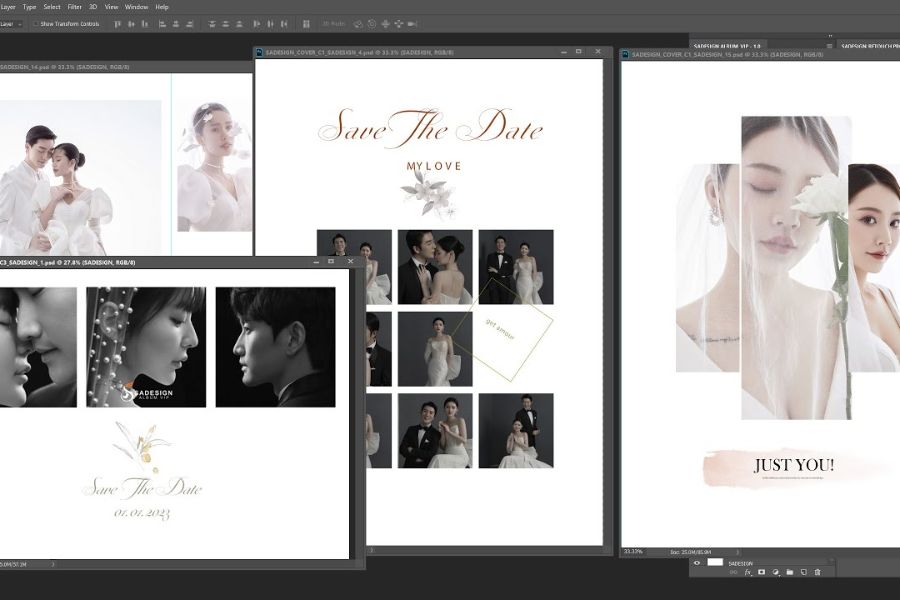This screenshot has width=900, height=600.
Task: Click the SADESIGN layer thumbnail
Action: tap(715, 562)
